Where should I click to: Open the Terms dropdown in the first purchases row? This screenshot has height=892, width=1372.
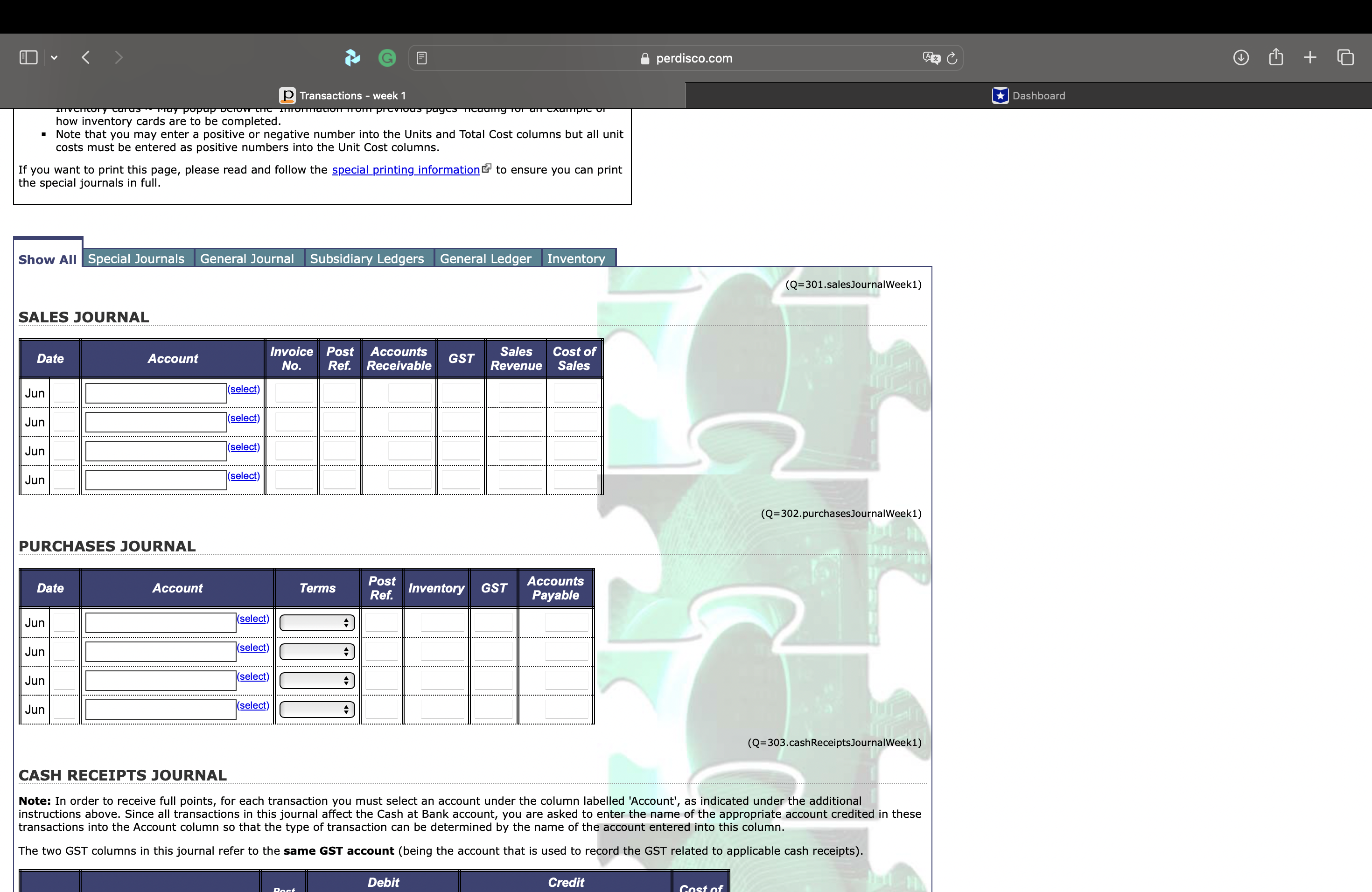316,622
